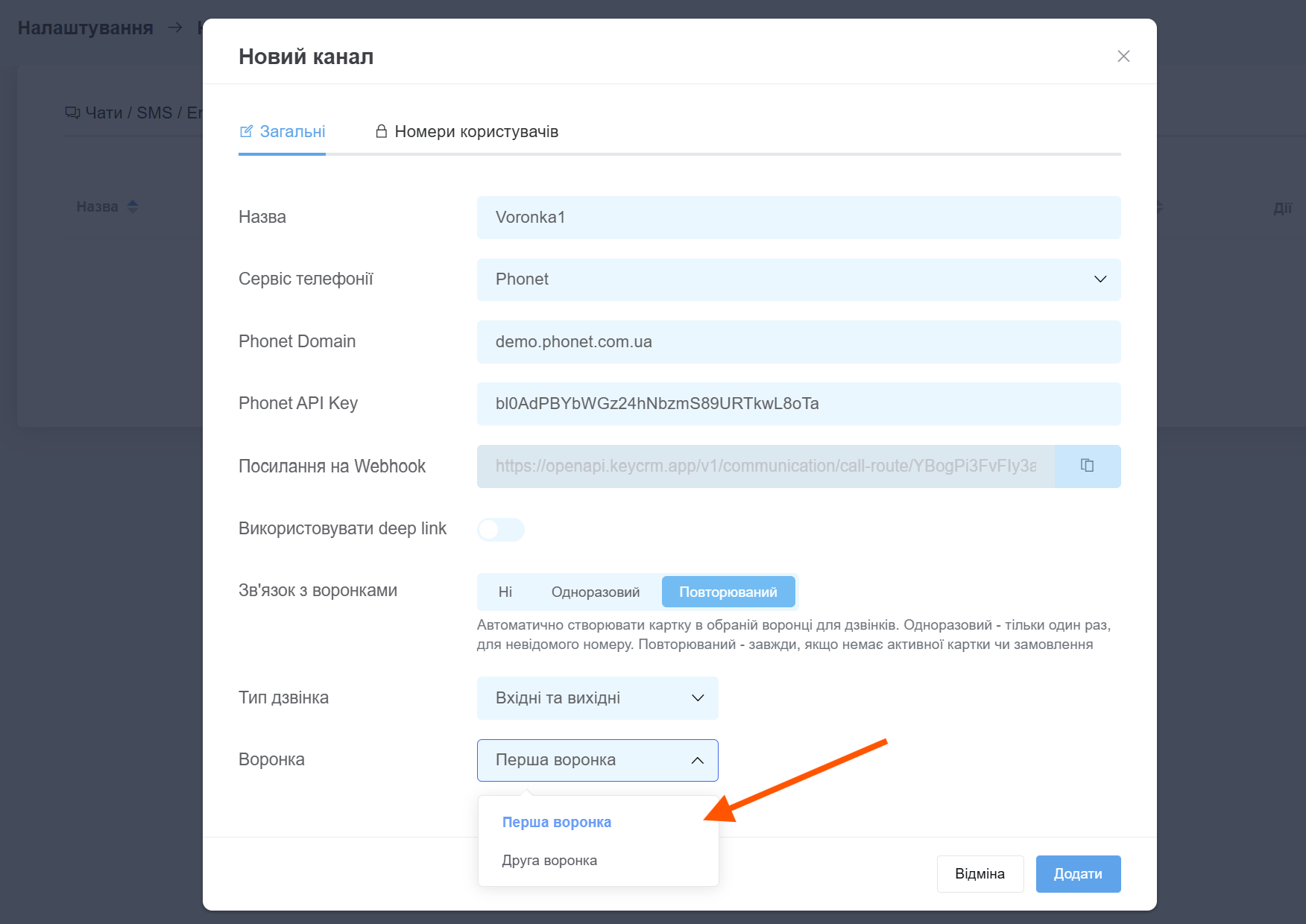
Task: Pick Друга воронка from the list
Action: pyautogui.click(x=549, y=861)
